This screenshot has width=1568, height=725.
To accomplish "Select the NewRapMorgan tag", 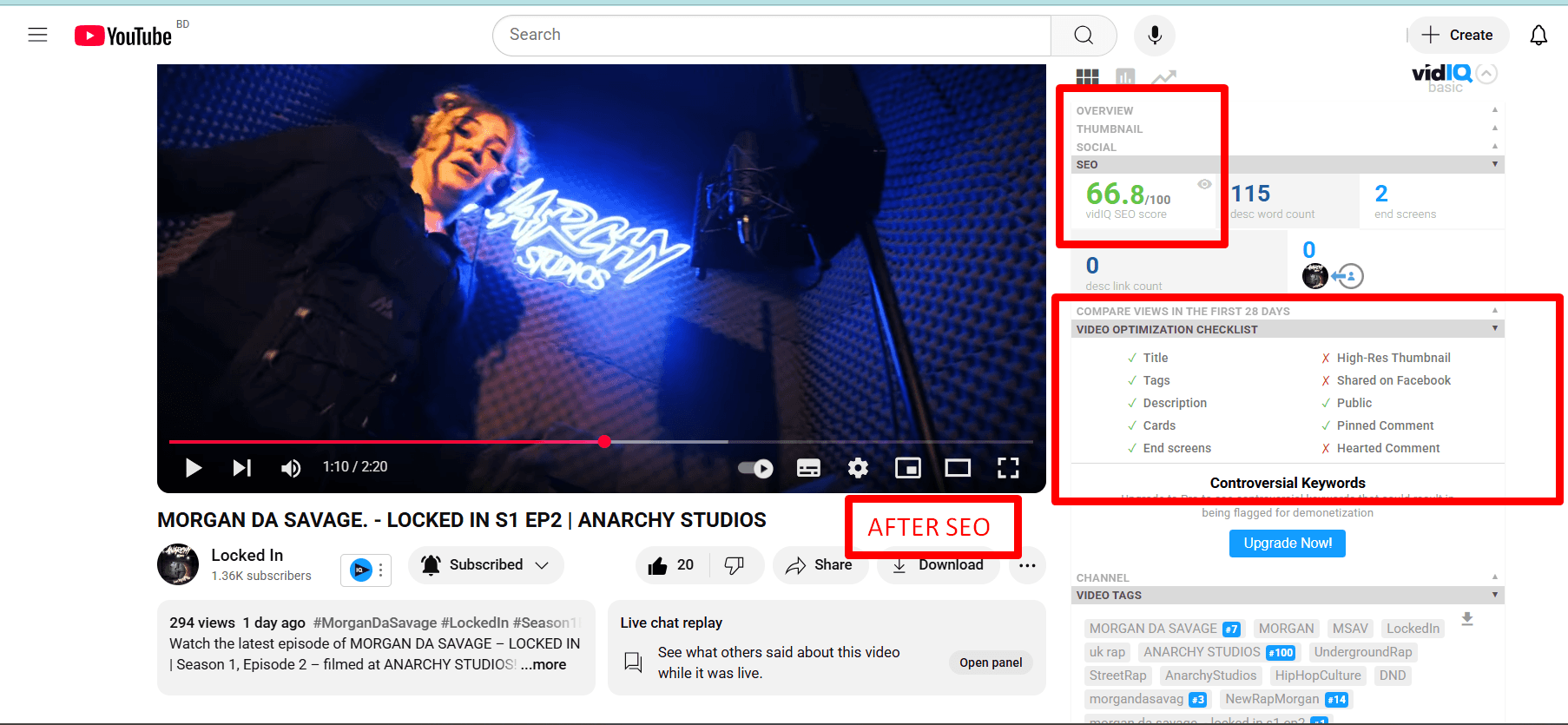I will (1286, 699).
